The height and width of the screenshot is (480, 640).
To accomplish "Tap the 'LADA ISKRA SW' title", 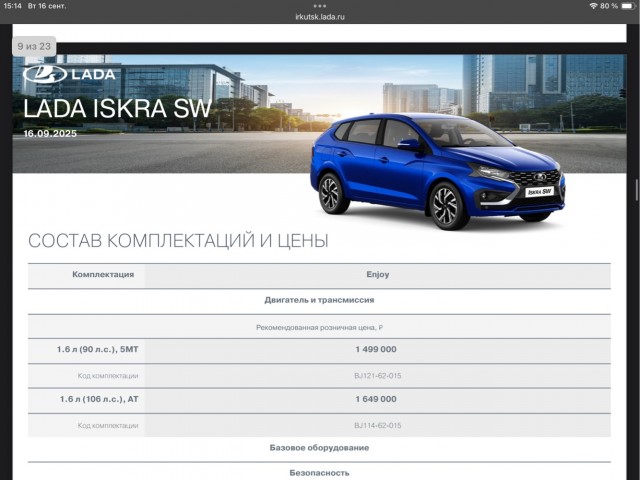I will click(118, 109).
